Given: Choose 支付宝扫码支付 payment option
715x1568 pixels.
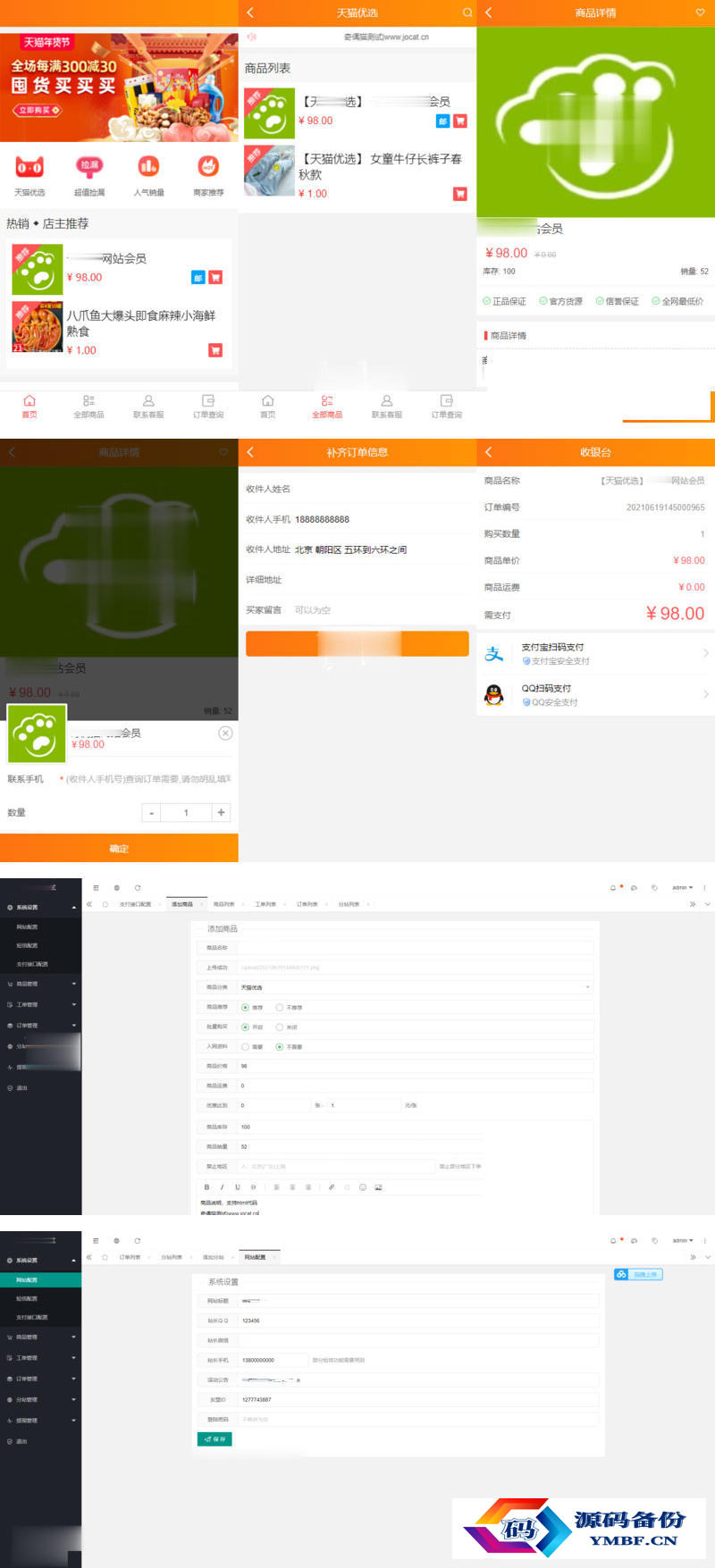Looking at the screenshot, I should click(x=595, y=653).
